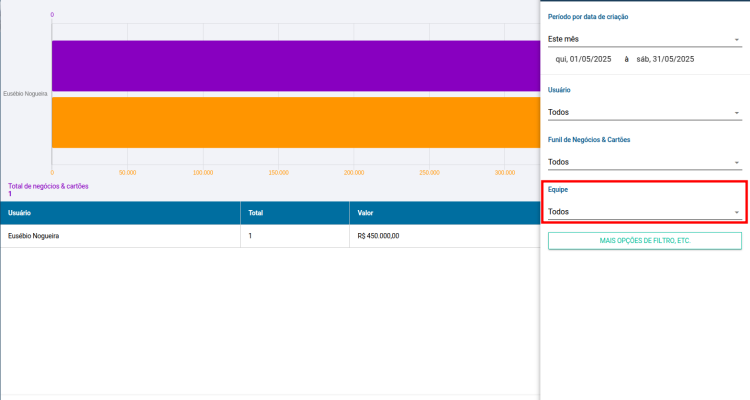The height and width of the screenshot is (400, 750).
Task: Sort by the Valor column header
Action: [445, 213]
